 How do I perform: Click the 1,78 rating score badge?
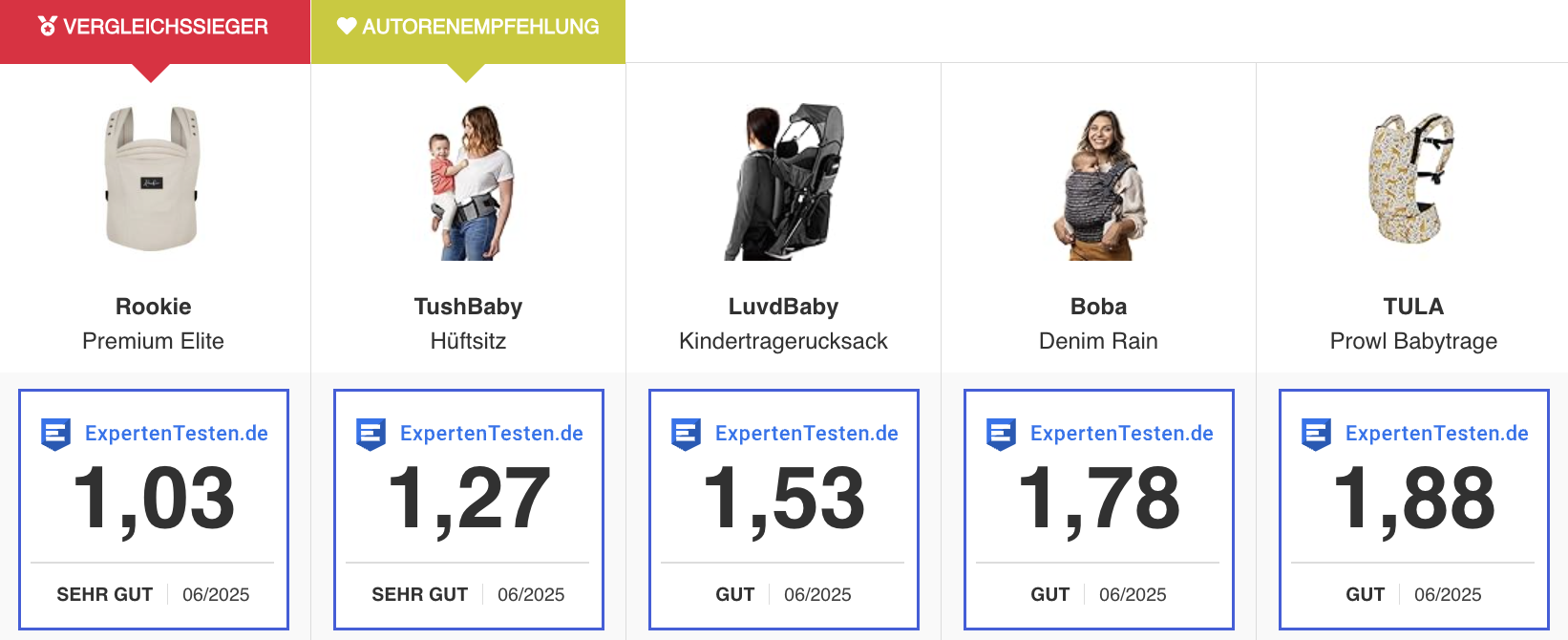pos(1099,509)
